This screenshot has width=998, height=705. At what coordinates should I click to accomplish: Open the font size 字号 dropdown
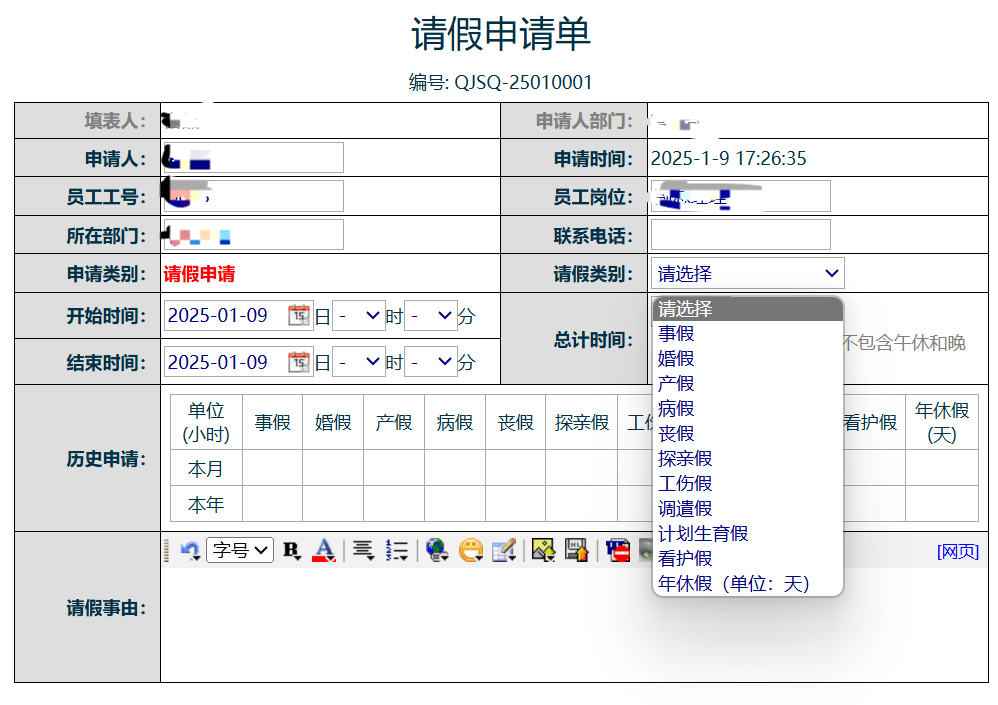(240, 550)
